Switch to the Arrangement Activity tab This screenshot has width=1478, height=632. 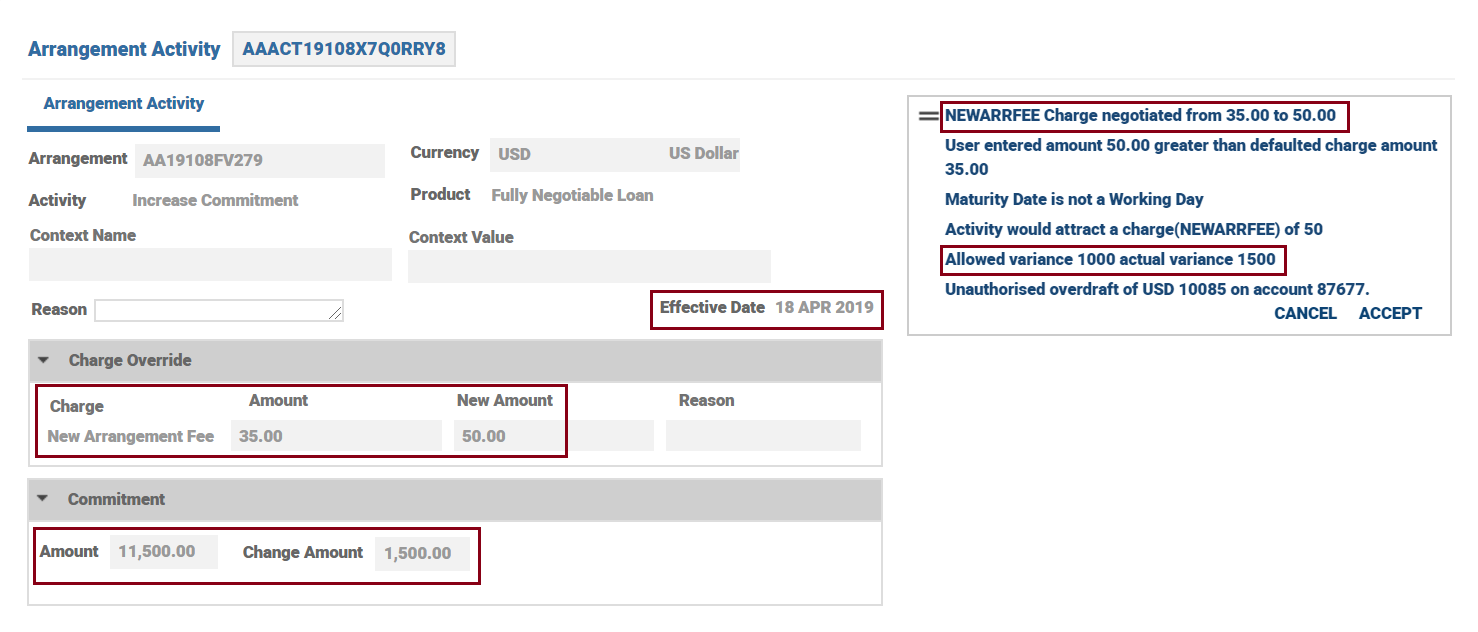[123, 104]
